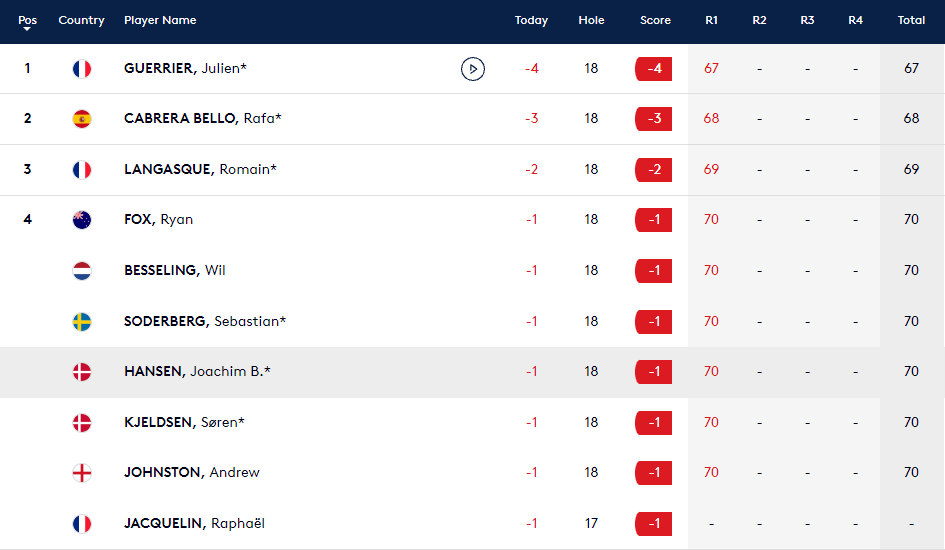Click the Spain flag beside Cabrera Bello
The width and height of the screenshot is (945, 550).
pyautogui.click(x=82, y=119)
